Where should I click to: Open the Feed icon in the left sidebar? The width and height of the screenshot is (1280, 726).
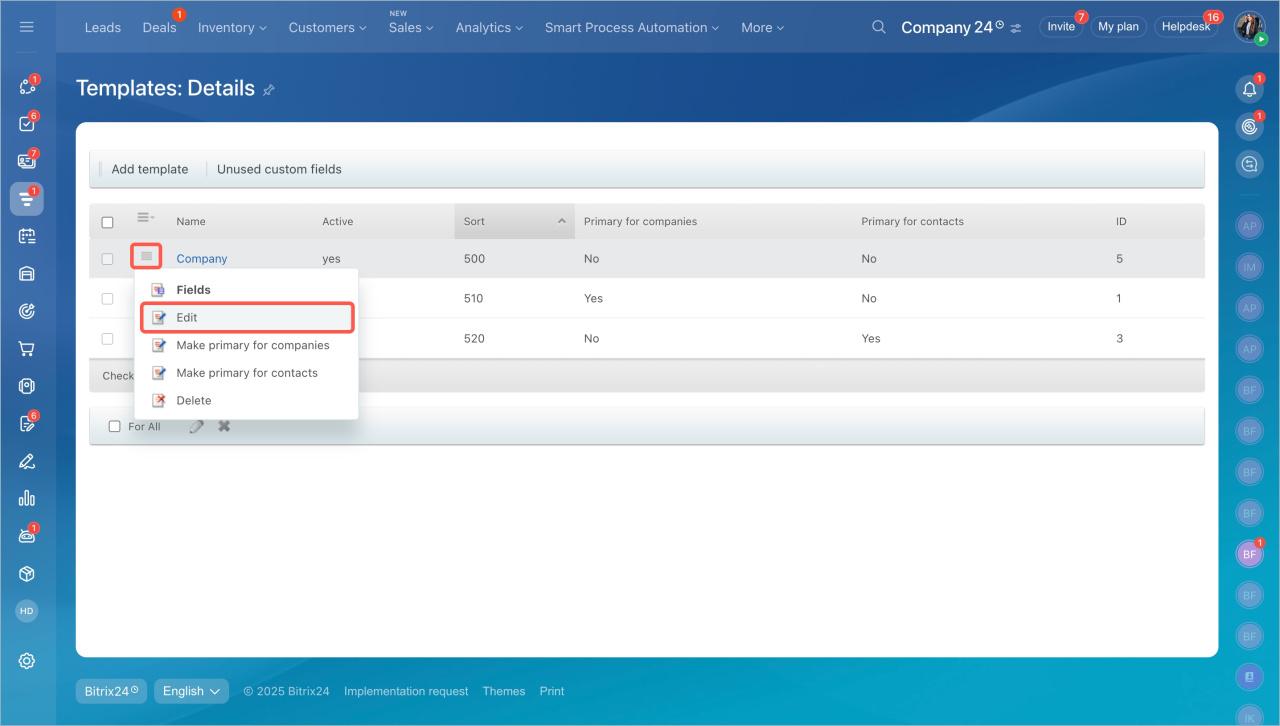point(27,87)
